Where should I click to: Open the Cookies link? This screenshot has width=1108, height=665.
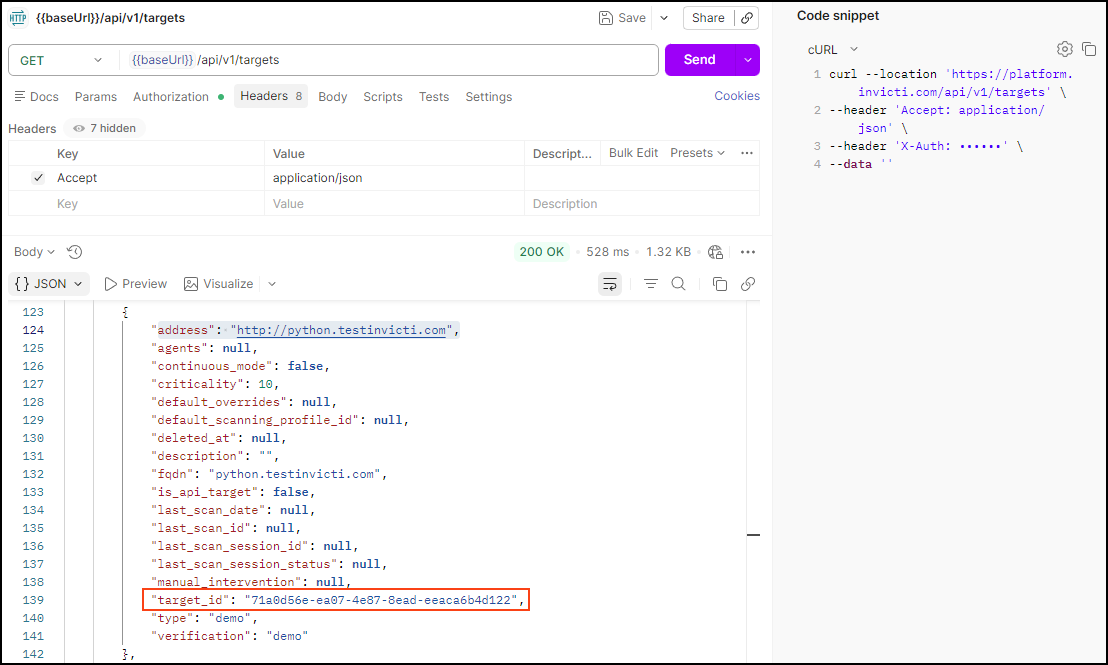pos(736,96)
